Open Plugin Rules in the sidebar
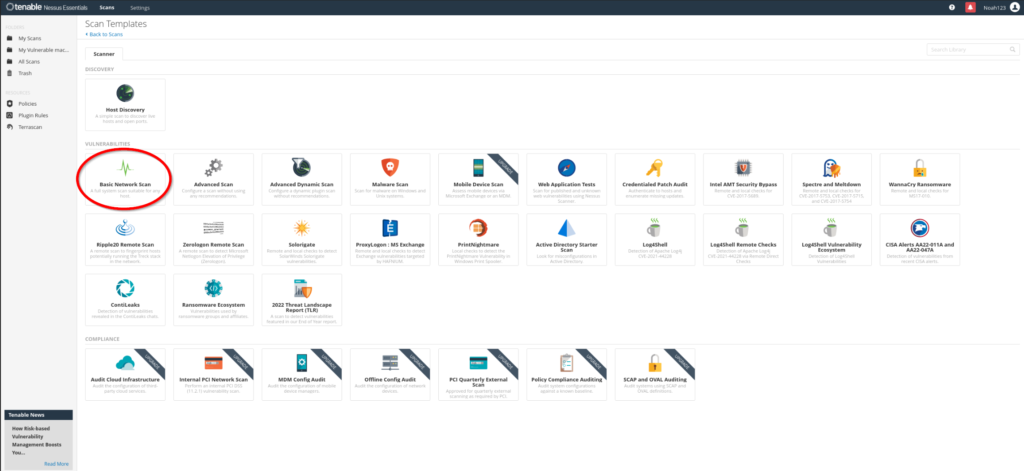 point(32,116)
